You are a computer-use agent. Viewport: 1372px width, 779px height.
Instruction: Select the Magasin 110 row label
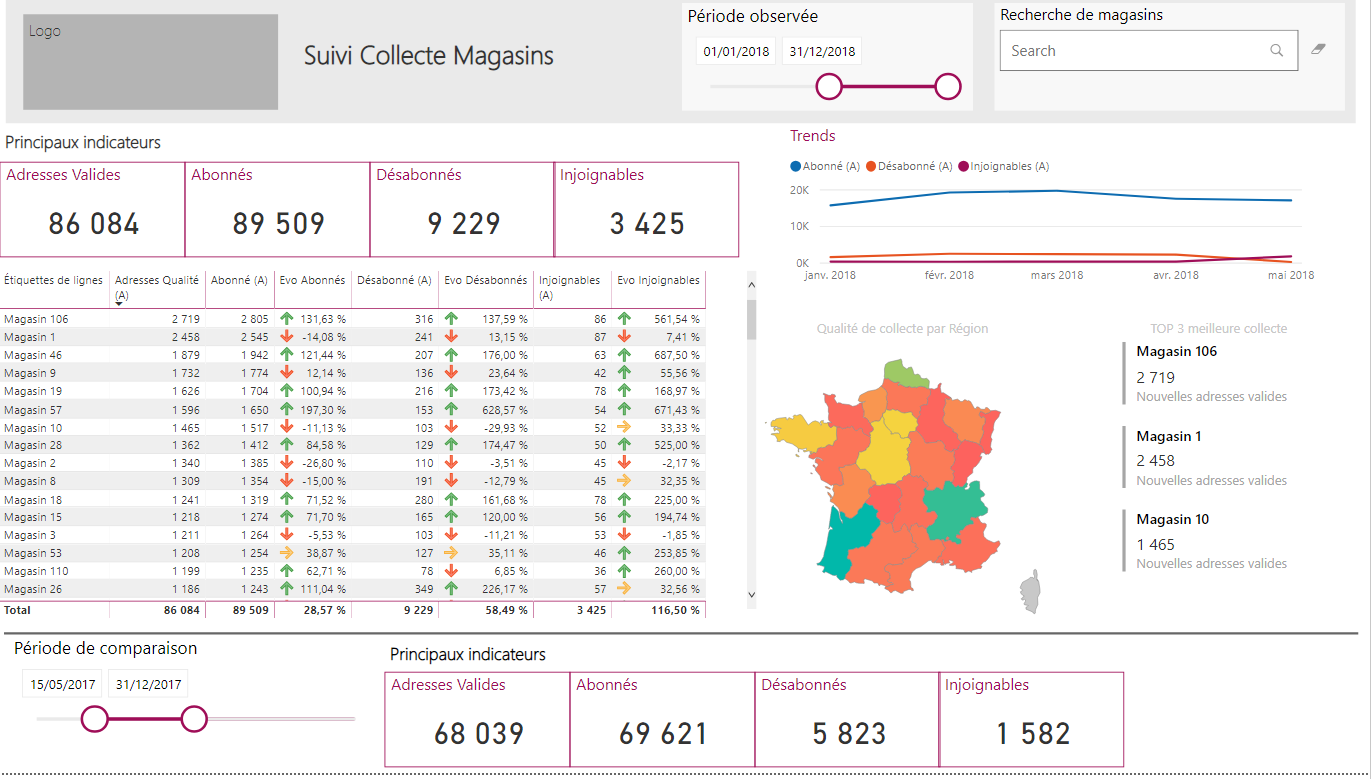point(36,571)
